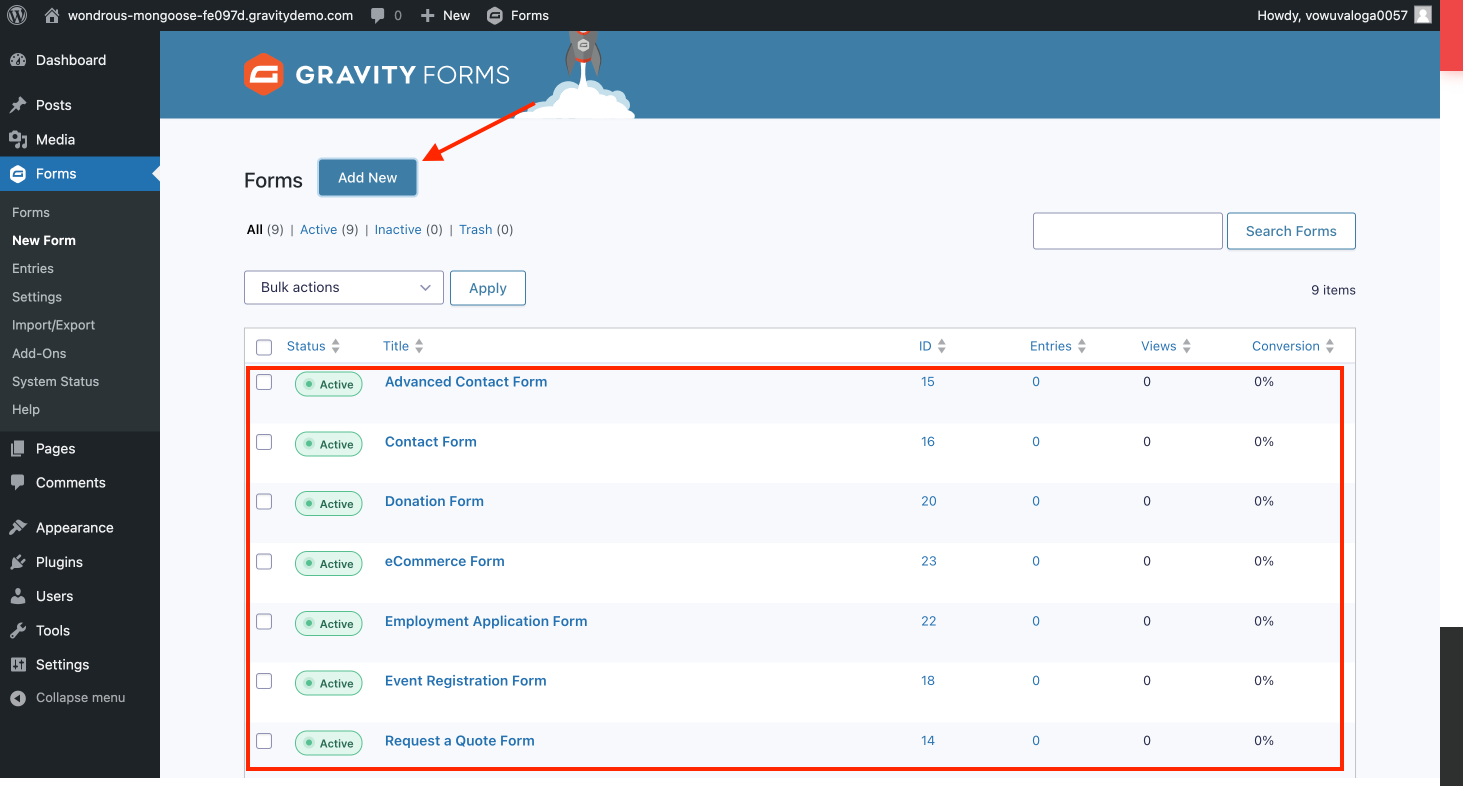Click the user avatar in admin bar

(x=1422, y=15)
